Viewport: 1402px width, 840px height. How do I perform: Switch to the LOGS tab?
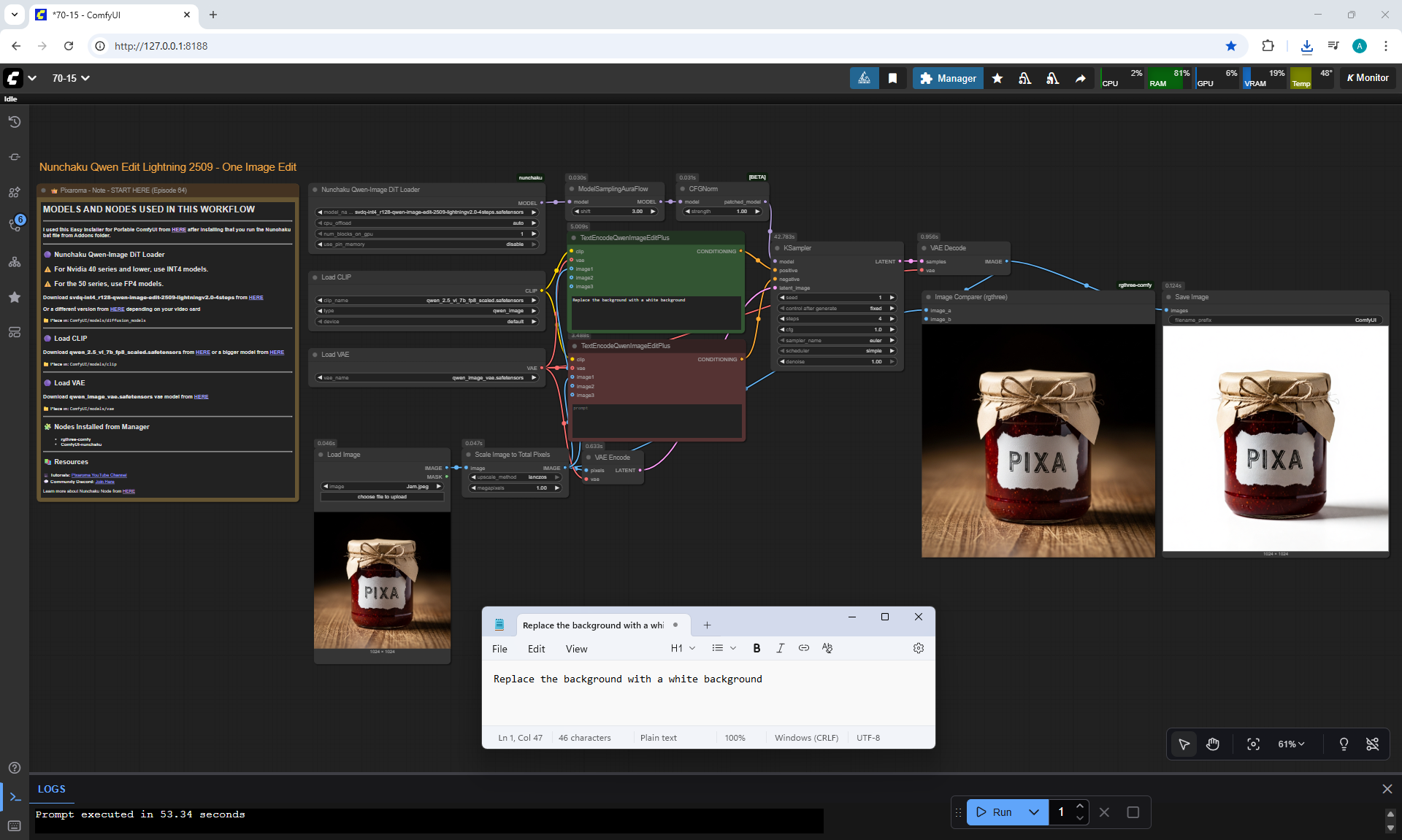point(52,789)
